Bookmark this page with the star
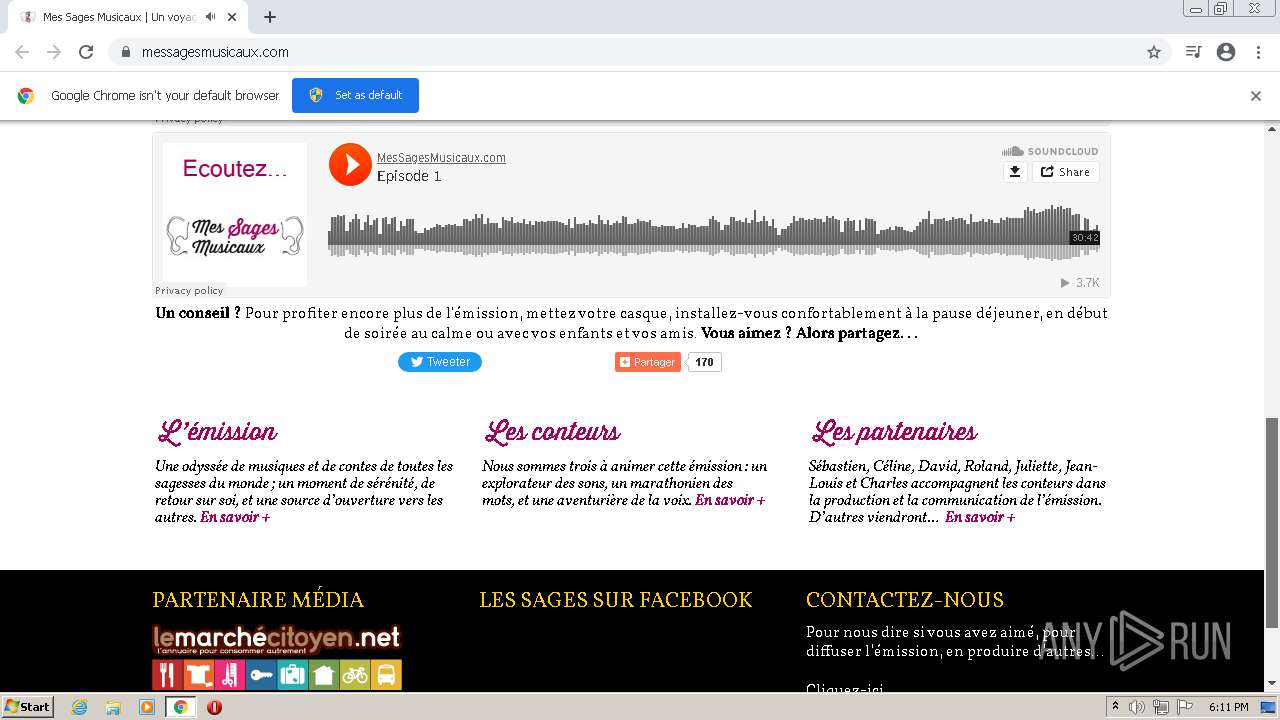Screen dimensions: 1280x720 click(x=1154, y=52)
